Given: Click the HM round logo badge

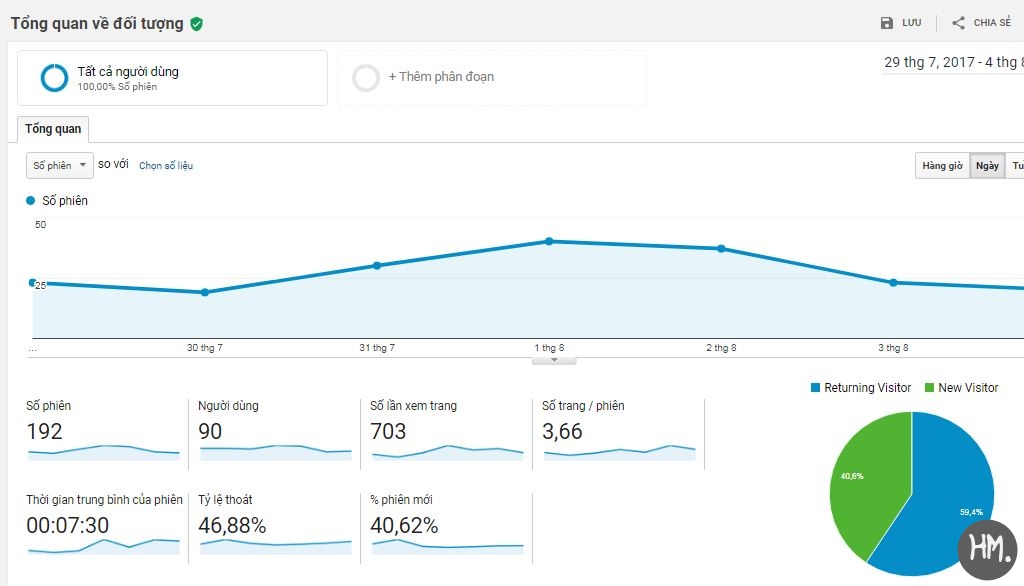Looking at the screenshot, I should pyautogui.click(x=987, y=549).
